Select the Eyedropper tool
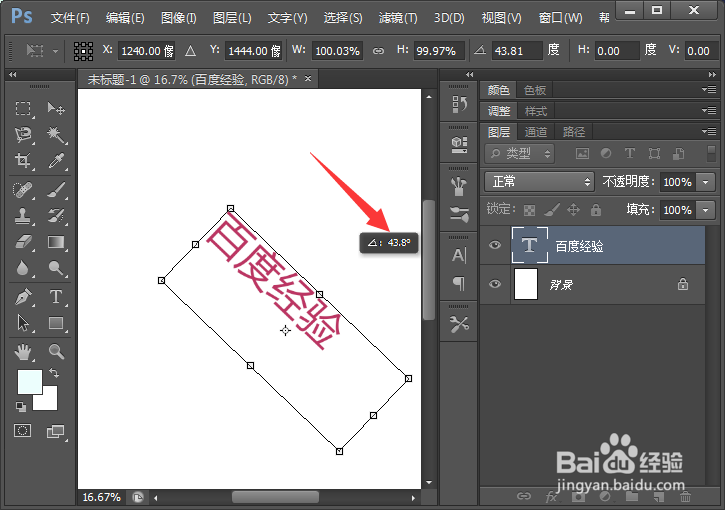725x510 pixels. (56, 161)
